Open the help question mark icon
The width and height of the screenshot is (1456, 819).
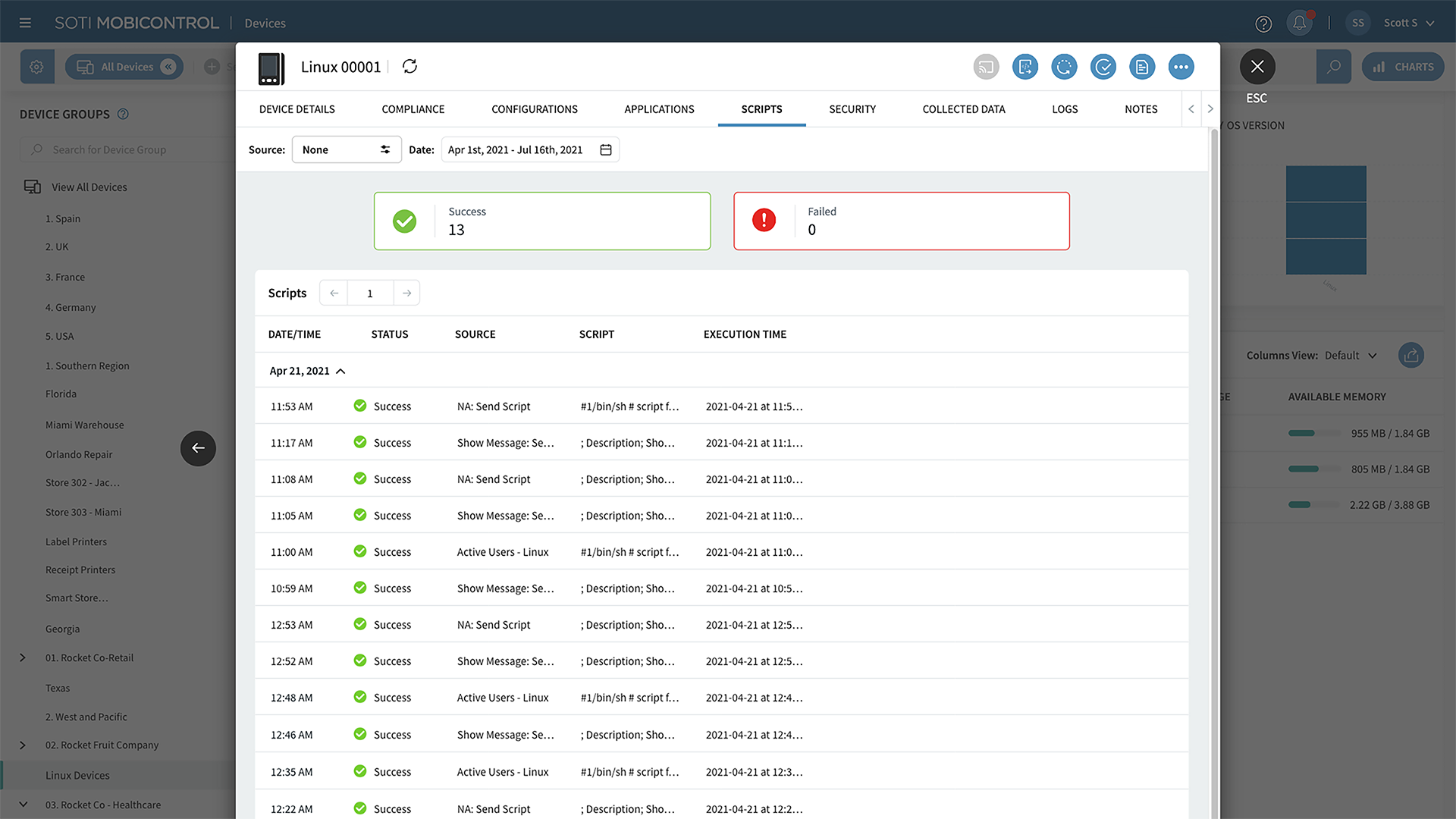(x=1263, y=24)
